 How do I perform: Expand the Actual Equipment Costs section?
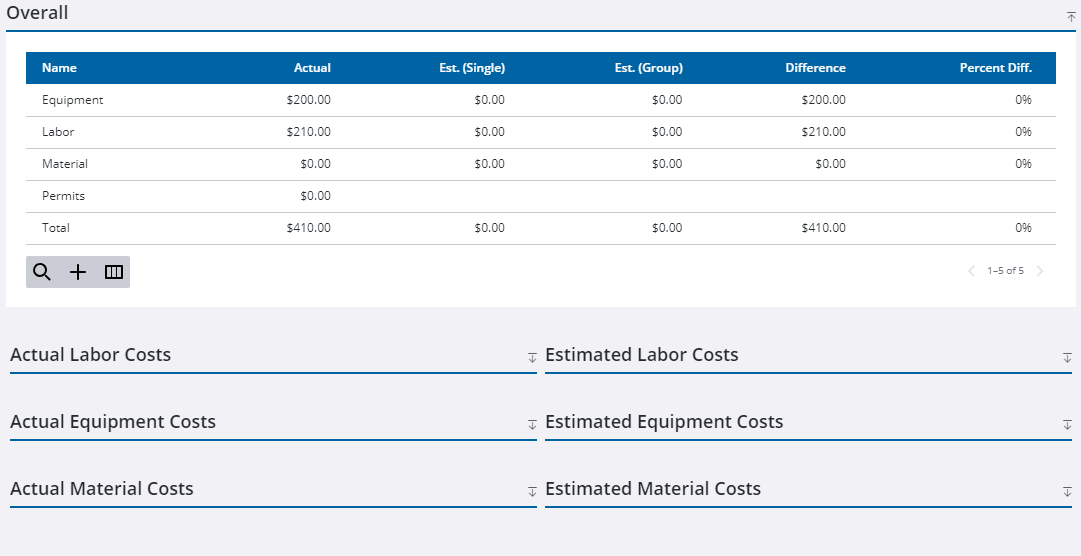click(x=532, y=425)
